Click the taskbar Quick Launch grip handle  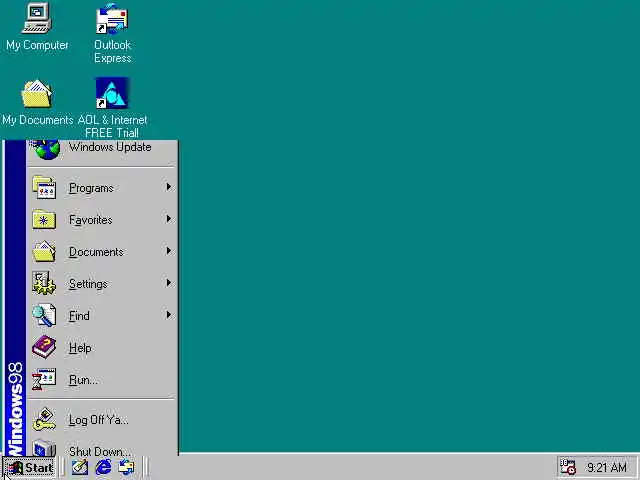pyautogui.click(x=62, y=467)
